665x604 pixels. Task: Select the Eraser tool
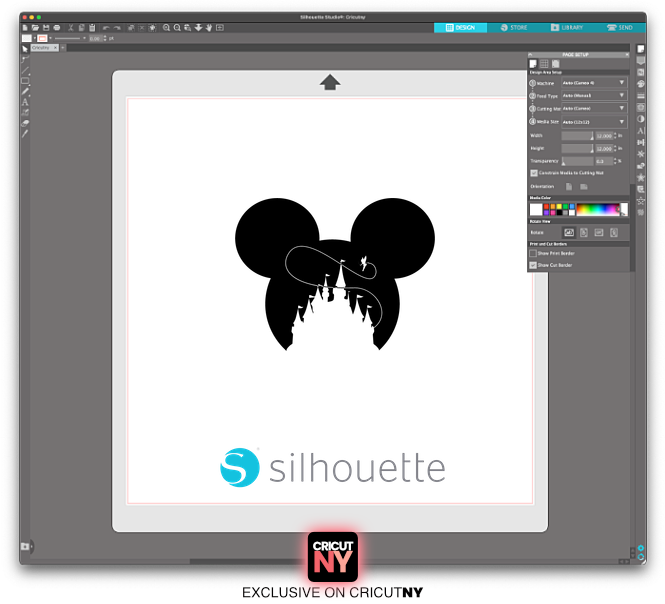(x=25, y=123)
